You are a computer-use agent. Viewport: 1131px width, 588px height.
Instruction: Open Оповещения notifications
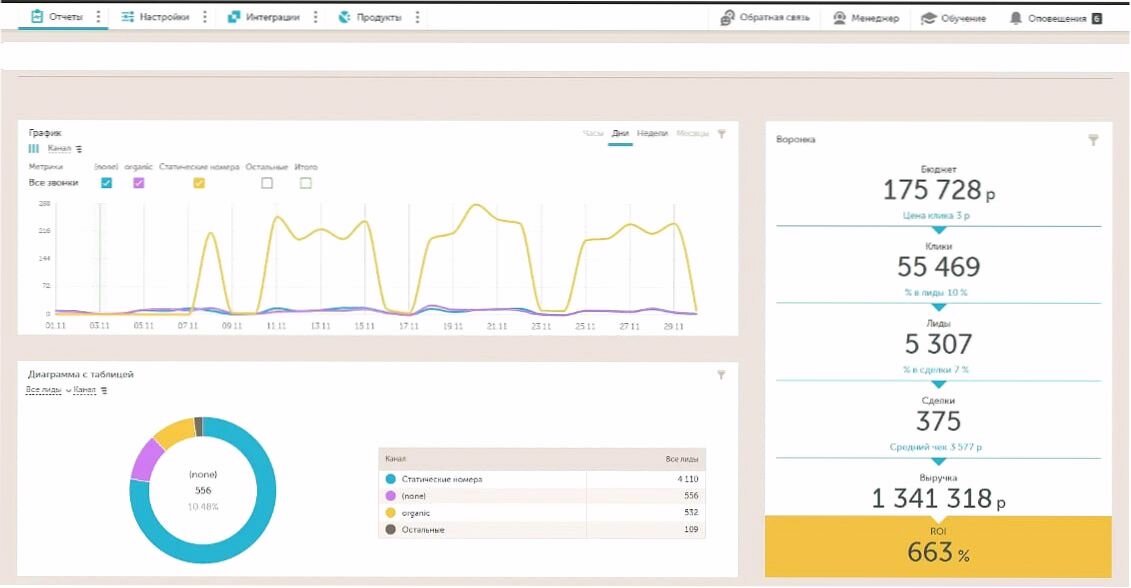[x=1055, y=18]
